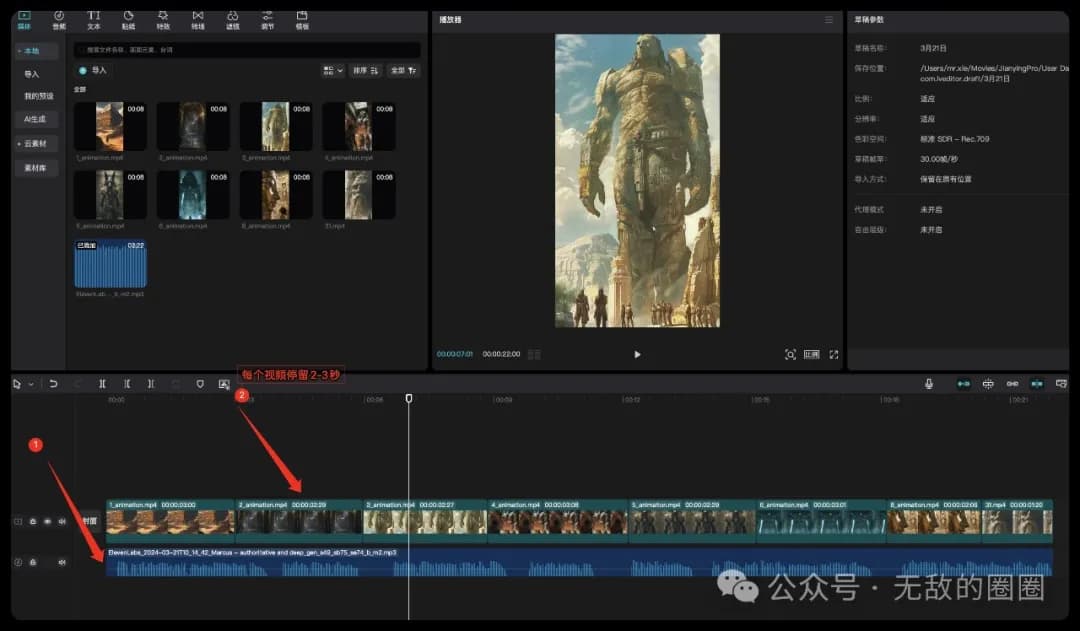
Task: Open the media view-mode grid dropdown
Action: [332, 71]
